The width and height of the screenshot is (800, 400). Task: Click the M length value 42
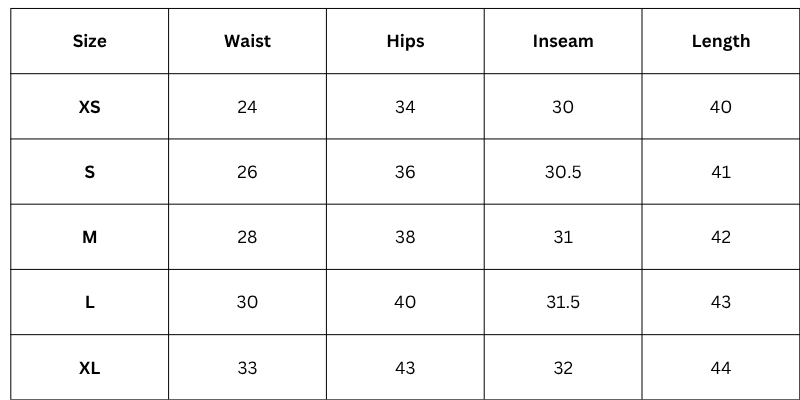[x=720, y=237]
